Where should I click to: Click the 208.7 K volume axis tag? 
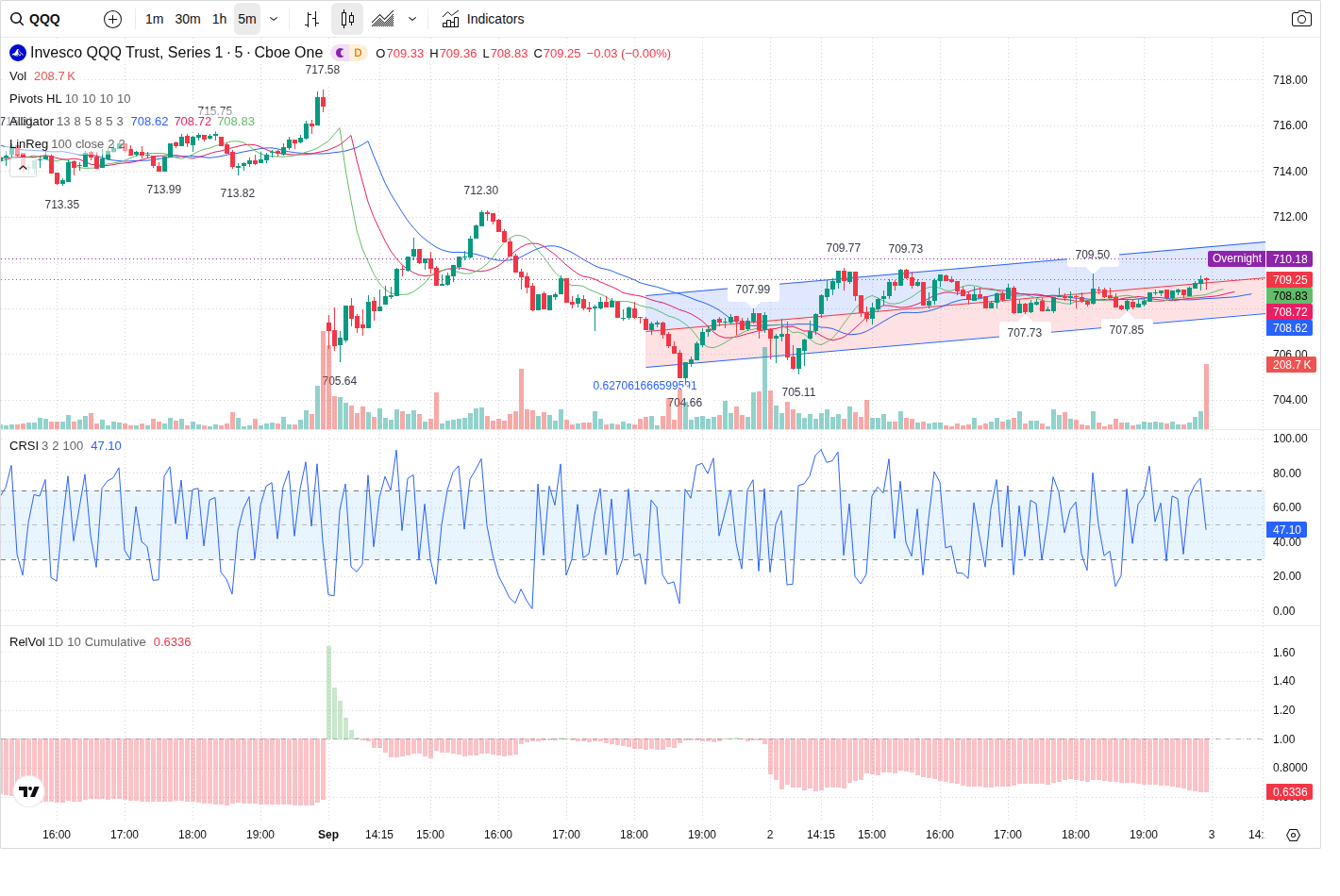1291,364
